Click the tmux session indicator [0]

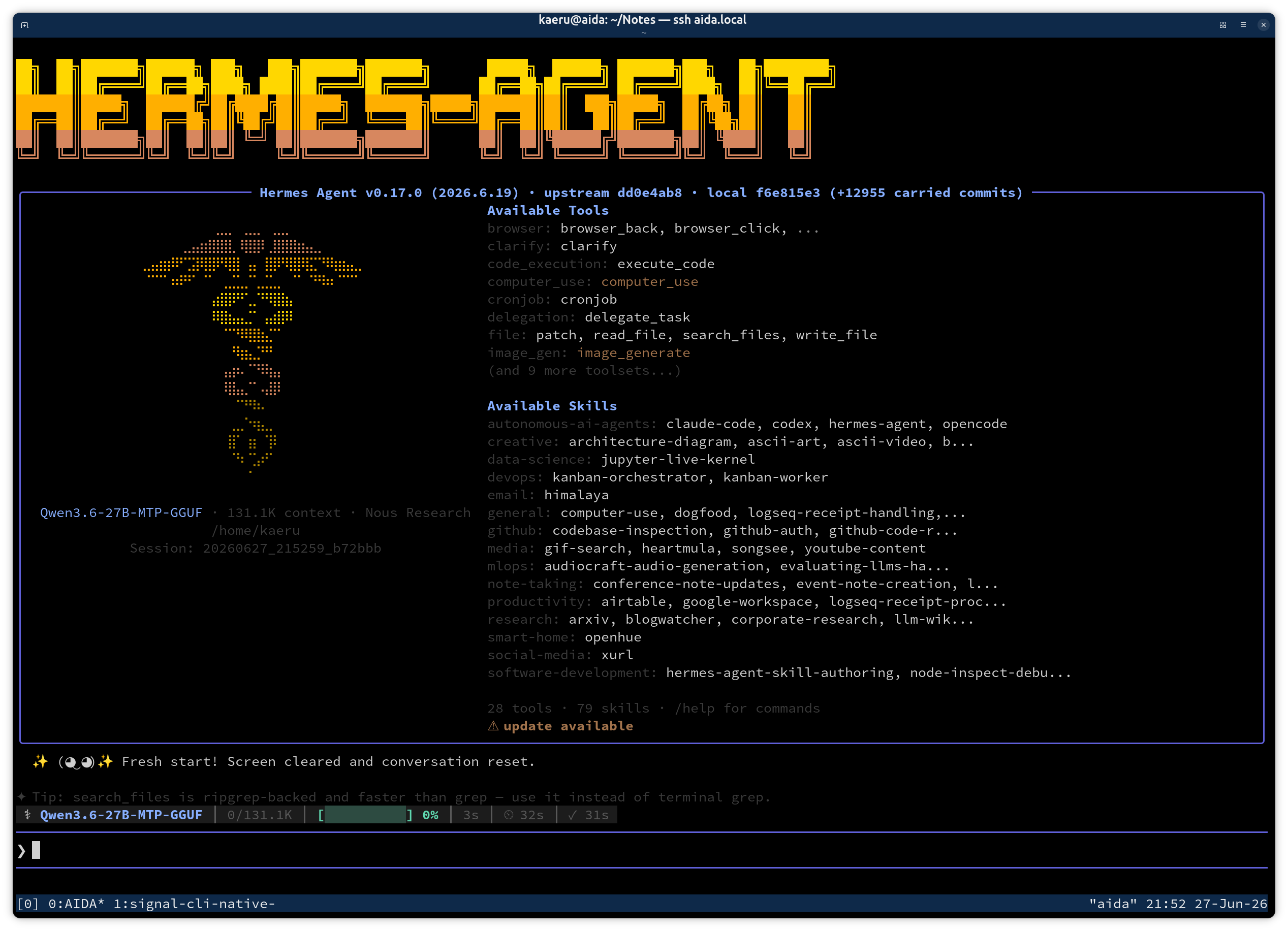[28, 904]
